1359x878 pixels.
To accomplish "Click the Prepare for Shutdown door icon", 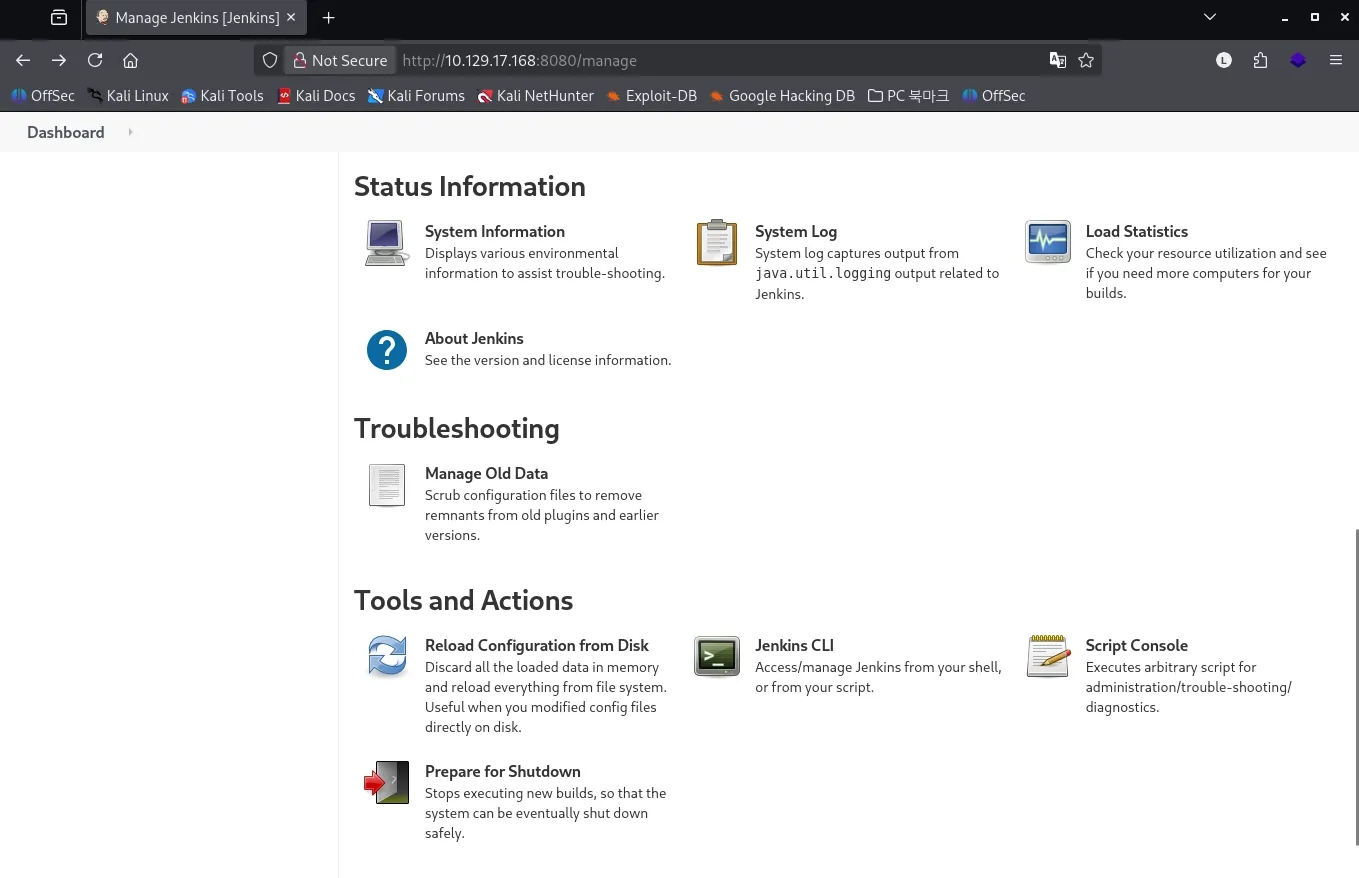I will click(x=387, y=783).
